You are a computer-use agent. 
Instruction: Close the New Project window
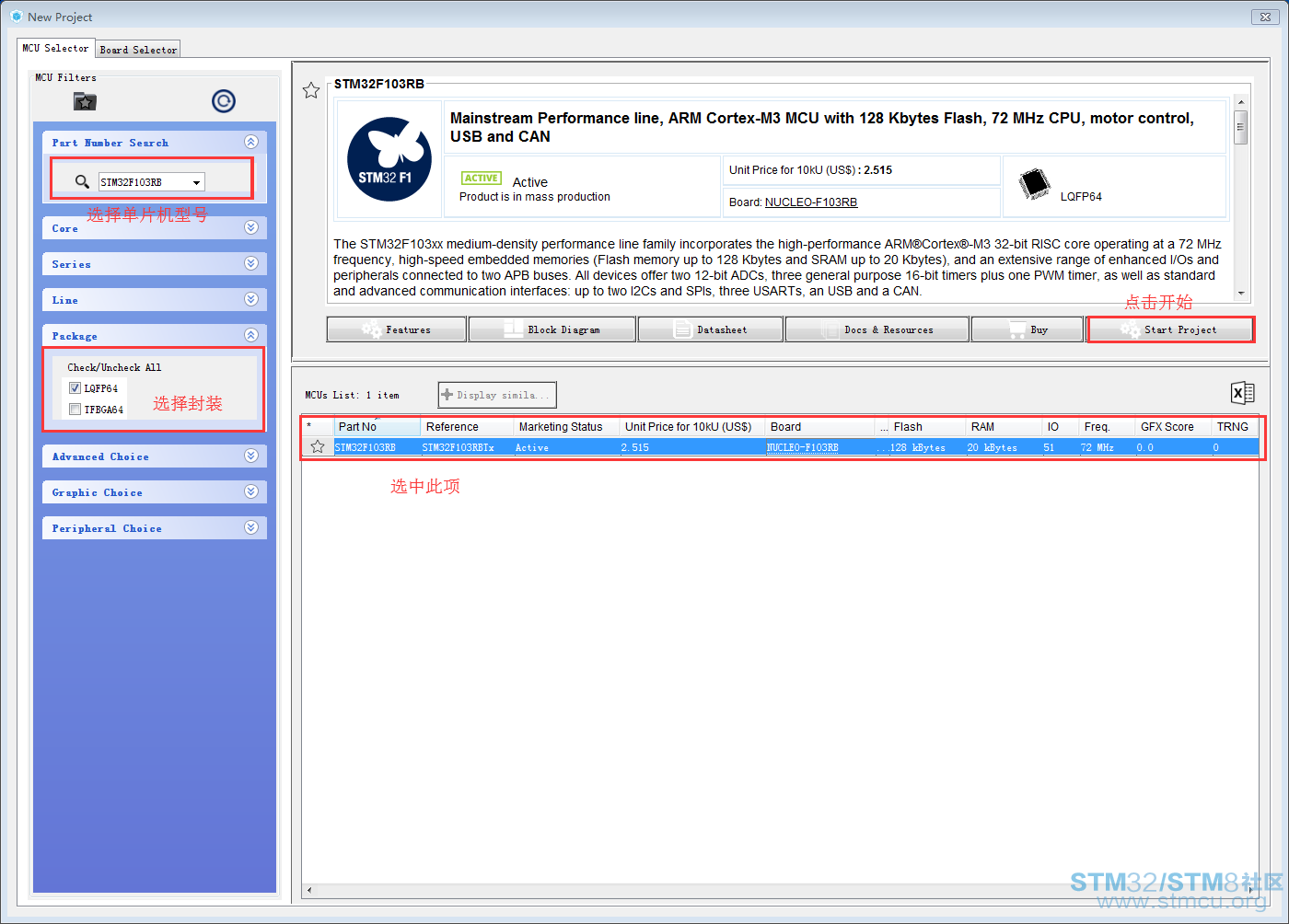(1267, 17)
